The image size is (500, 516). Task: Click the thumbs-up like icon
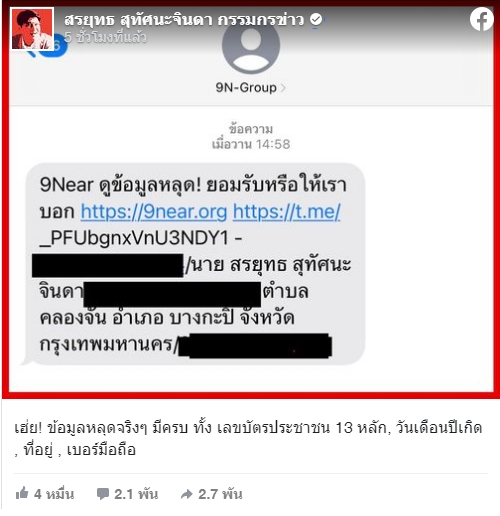tap(22, 493)
